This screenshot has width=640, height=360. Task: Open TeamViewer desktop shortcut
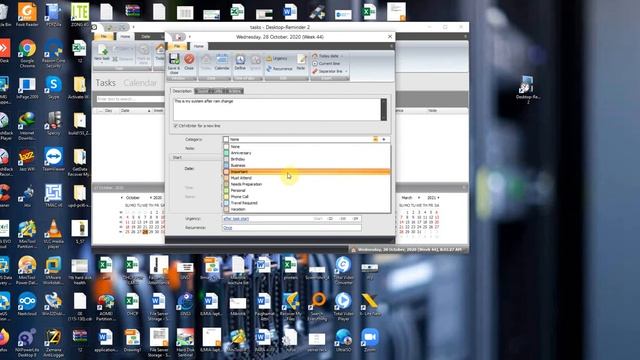pos(53,159)
